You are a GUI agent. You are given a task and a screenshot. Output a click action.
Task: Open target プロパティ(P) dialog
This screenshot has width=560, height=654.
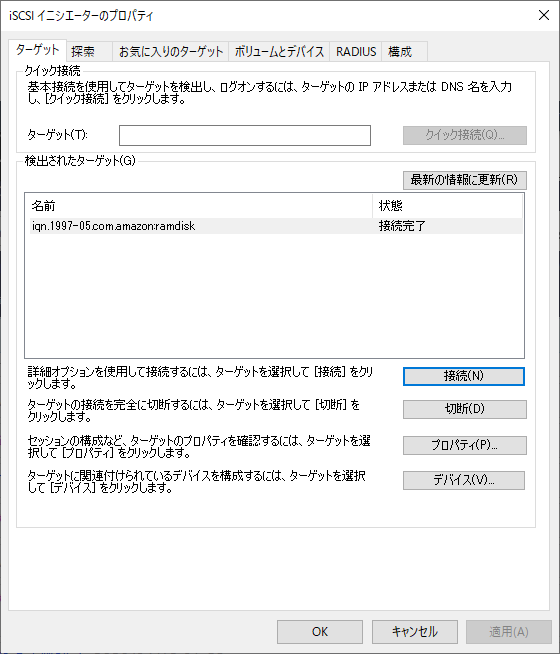tap(465, 445)
